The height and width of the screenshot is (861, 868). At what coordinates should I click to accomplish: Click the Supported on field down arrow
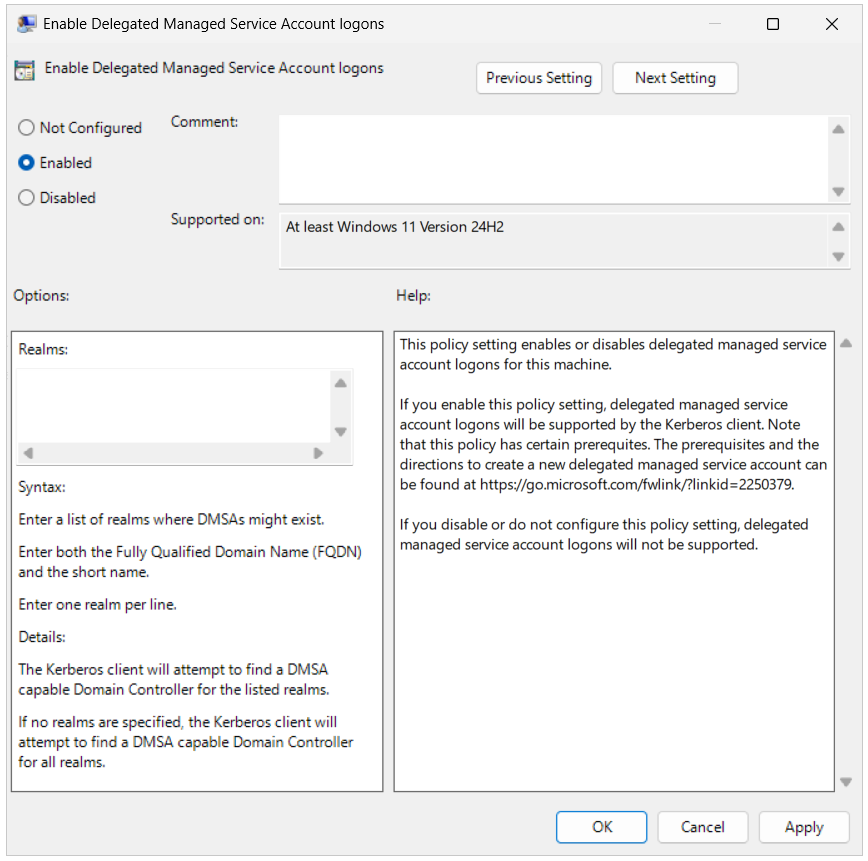tap(838, 257)
